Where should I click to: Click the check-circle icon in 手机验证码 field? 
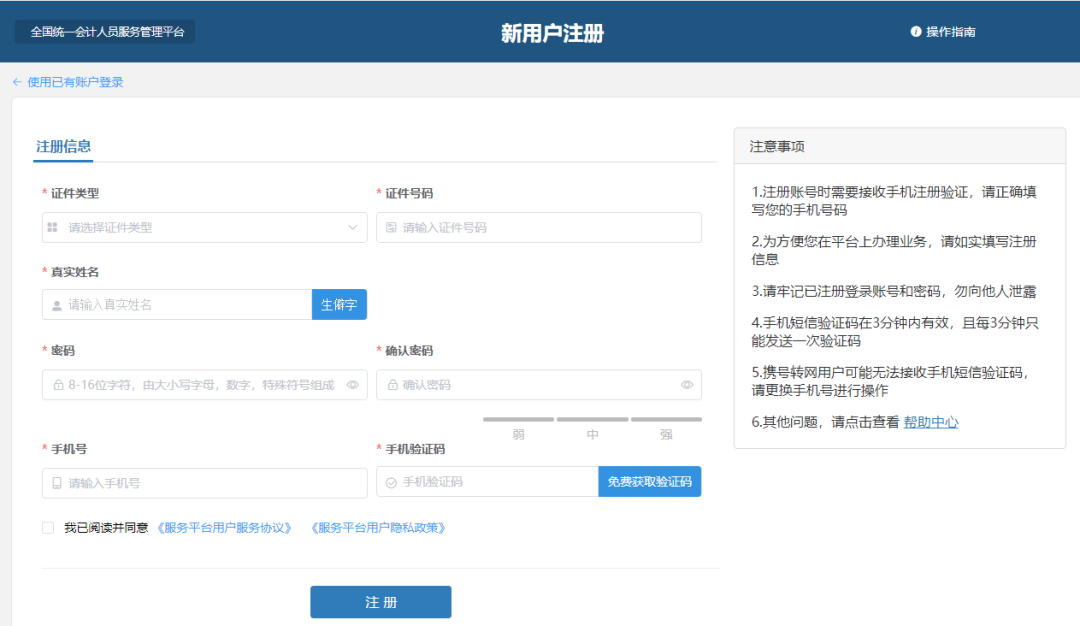coord(391,483)
